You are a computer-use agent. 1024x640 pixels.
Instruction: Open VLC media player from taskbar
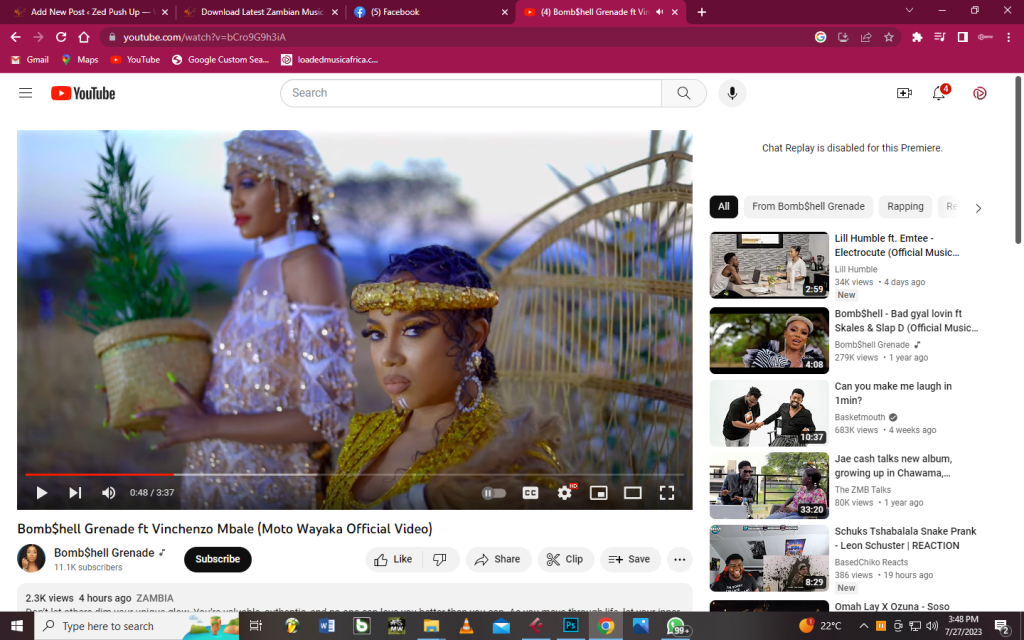(x=466, y=626)
